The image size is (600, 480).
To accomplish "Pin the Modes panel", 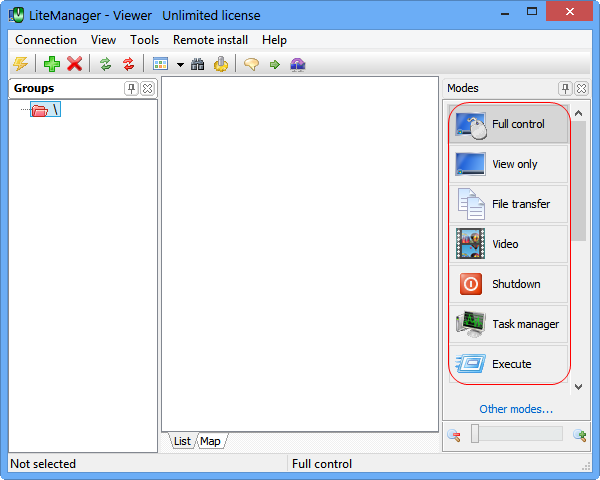I will pyautogui.click(x=565, y=88).
